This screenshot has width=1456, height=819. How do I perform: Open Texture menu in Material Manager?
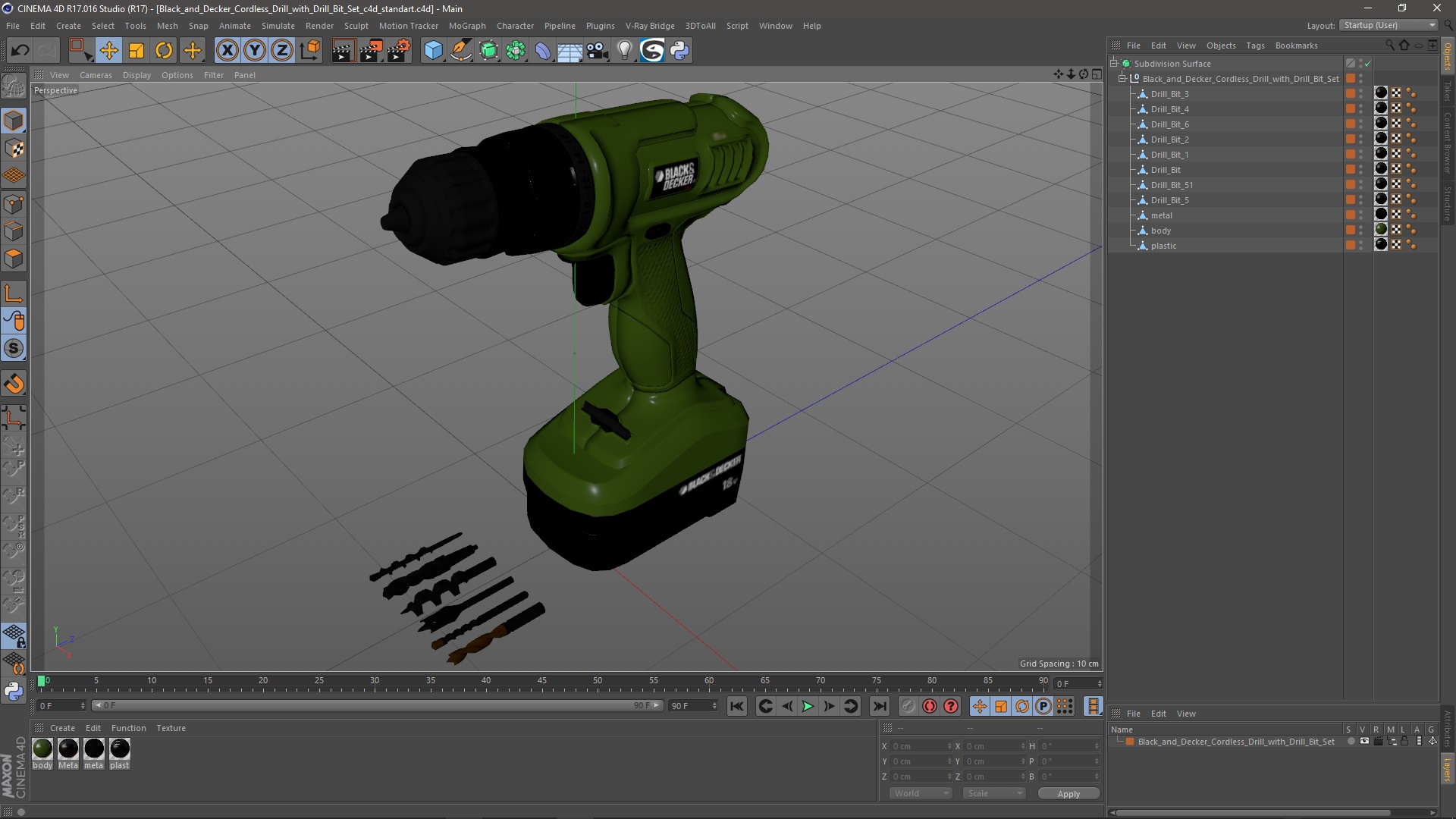[171, 728]
